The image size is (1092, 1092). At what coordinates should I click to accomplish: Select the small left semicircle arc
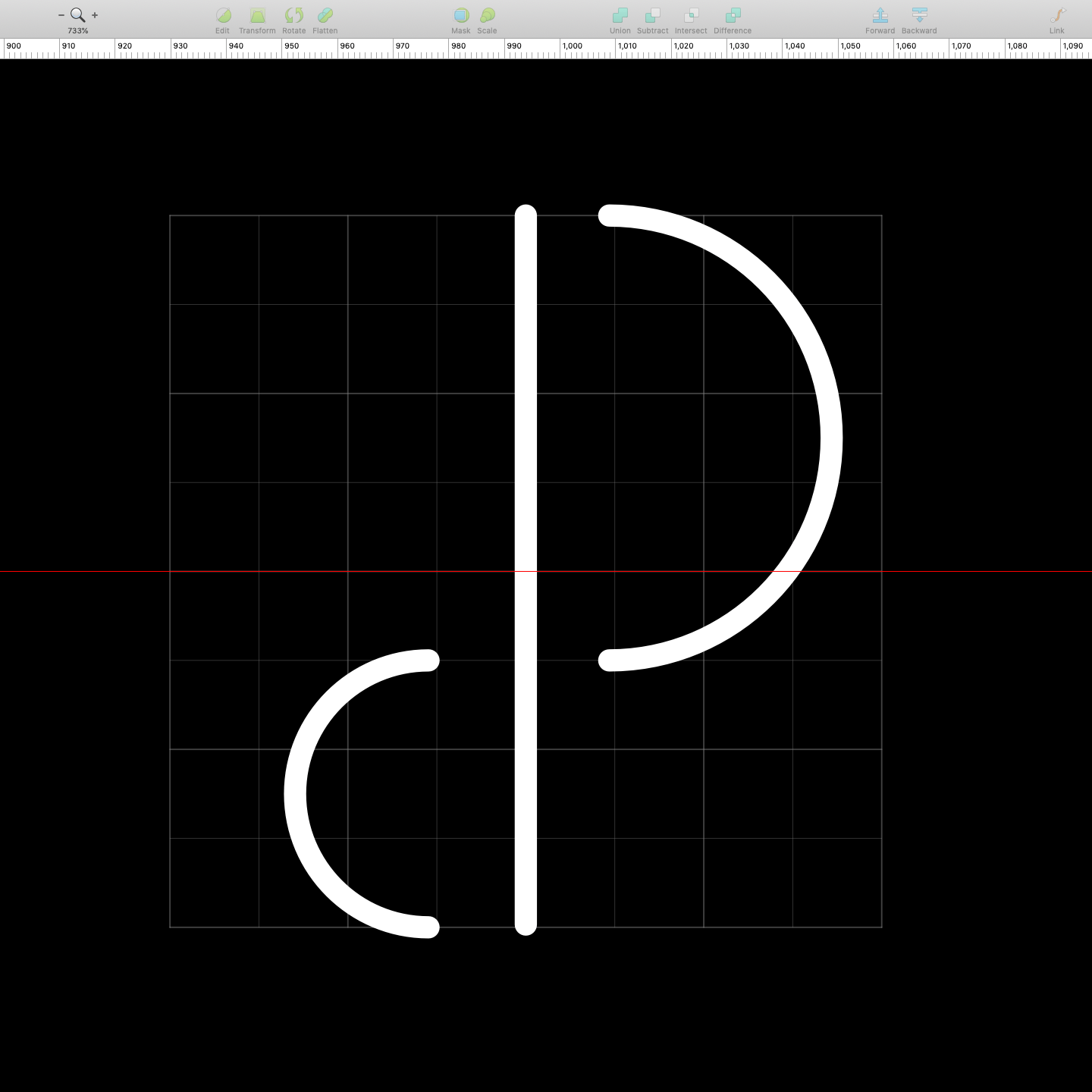[295, 794]
